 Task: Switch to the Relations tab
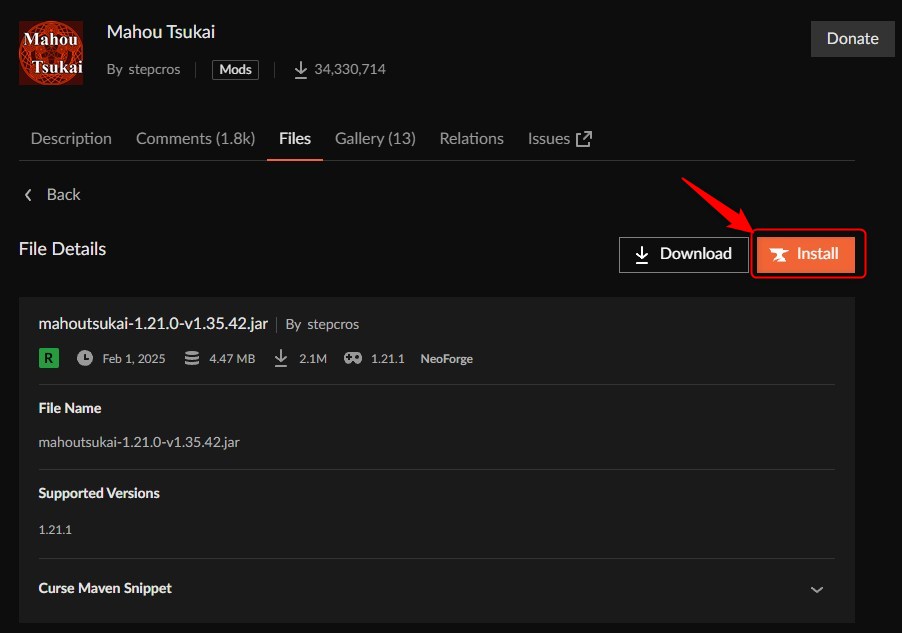(x=472, y=139)
